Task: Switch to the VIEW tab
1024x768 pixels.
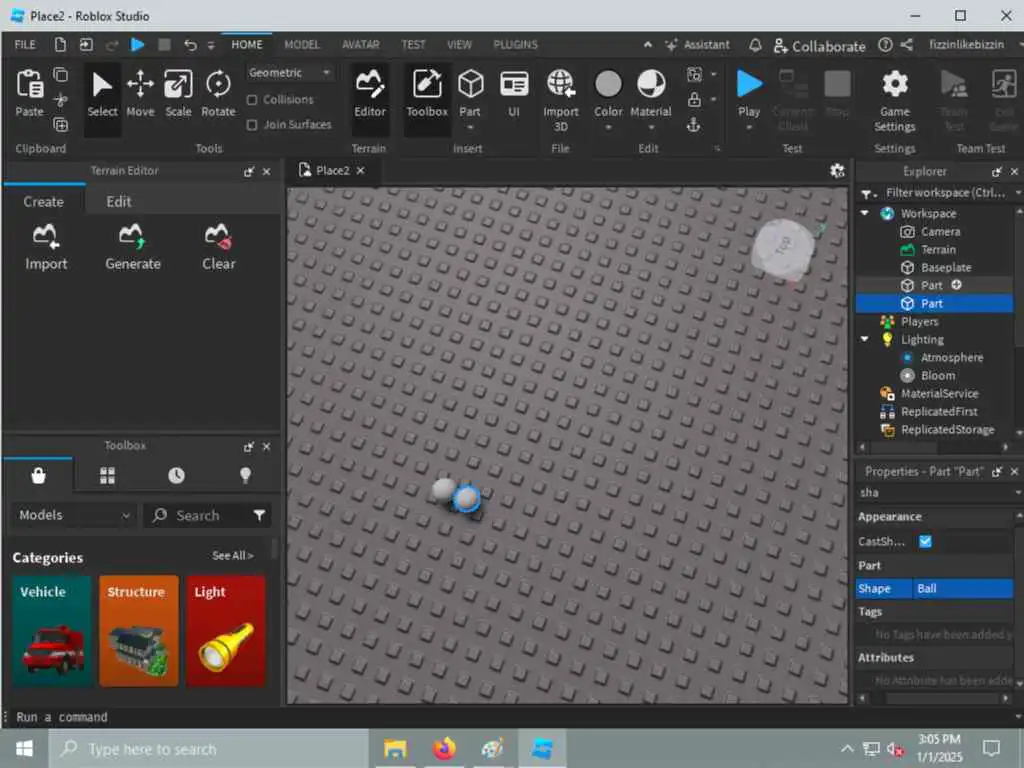Action: pyautogui.click(x=459, y=44)
